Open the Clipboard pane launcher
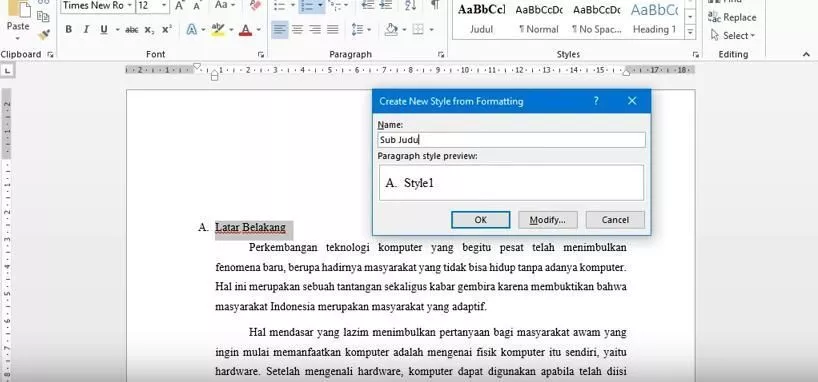This screenshot has width=818, height=382. pyautogui.click(x=50, y=54)
